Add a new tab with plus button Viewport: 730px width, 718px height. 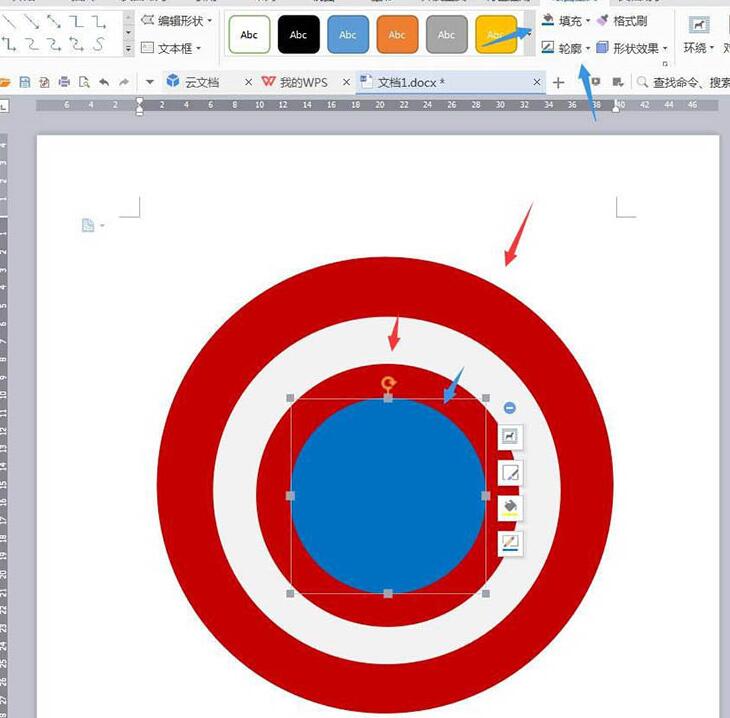[559, 82]
